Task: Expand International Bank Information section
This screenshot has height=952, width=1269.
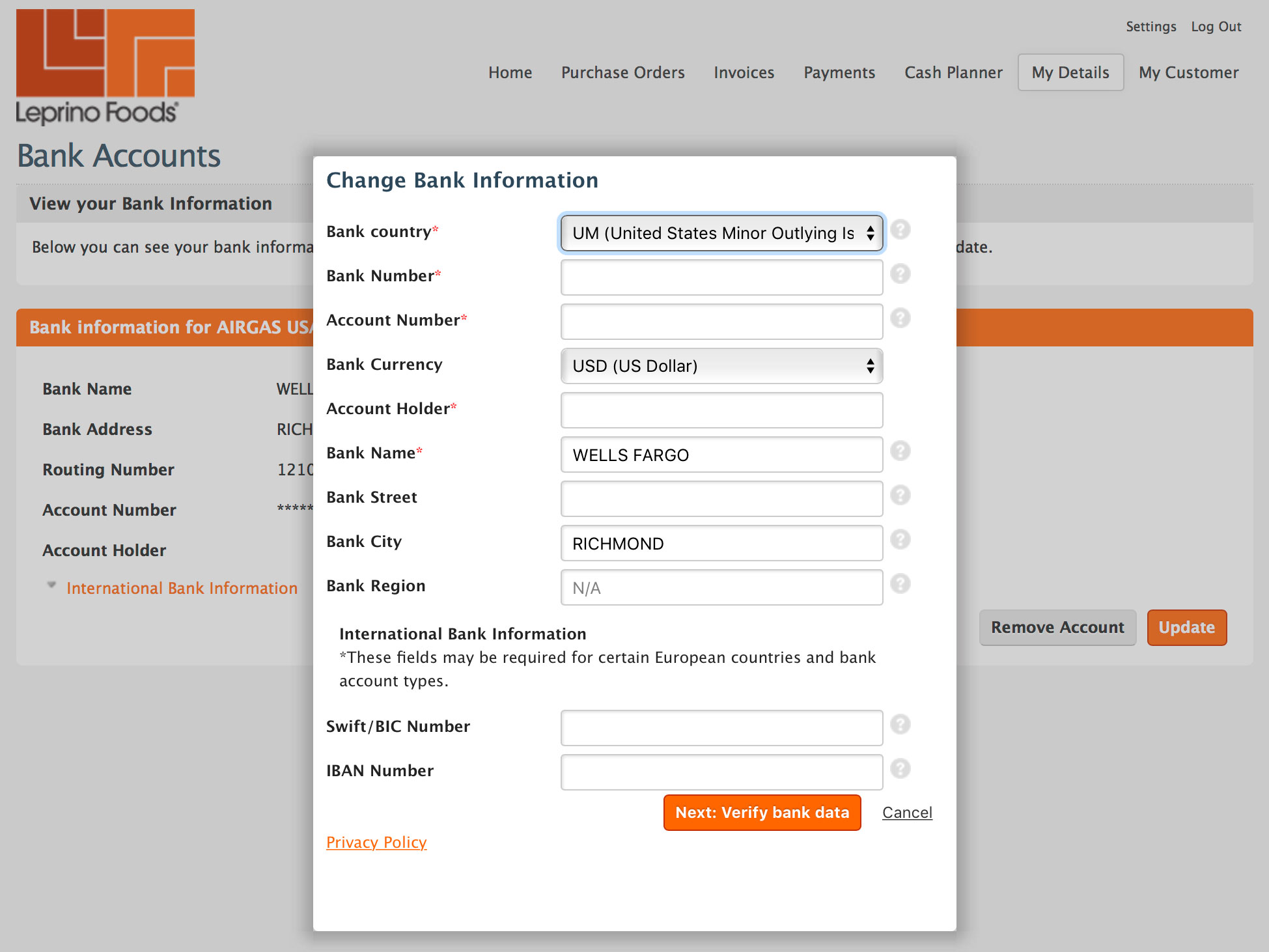Action: [181, 588]
